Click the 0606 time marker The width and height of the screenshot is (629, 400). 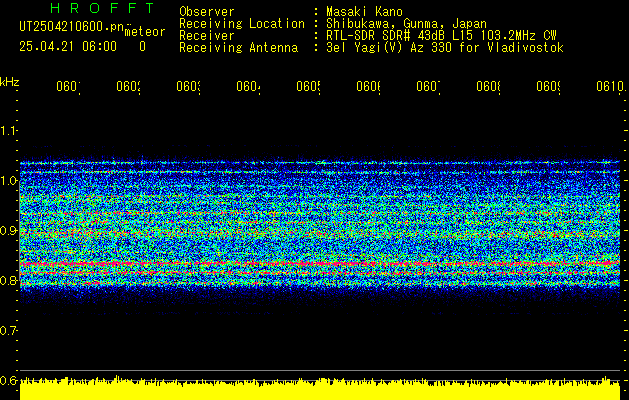click(x=368, y=86)
